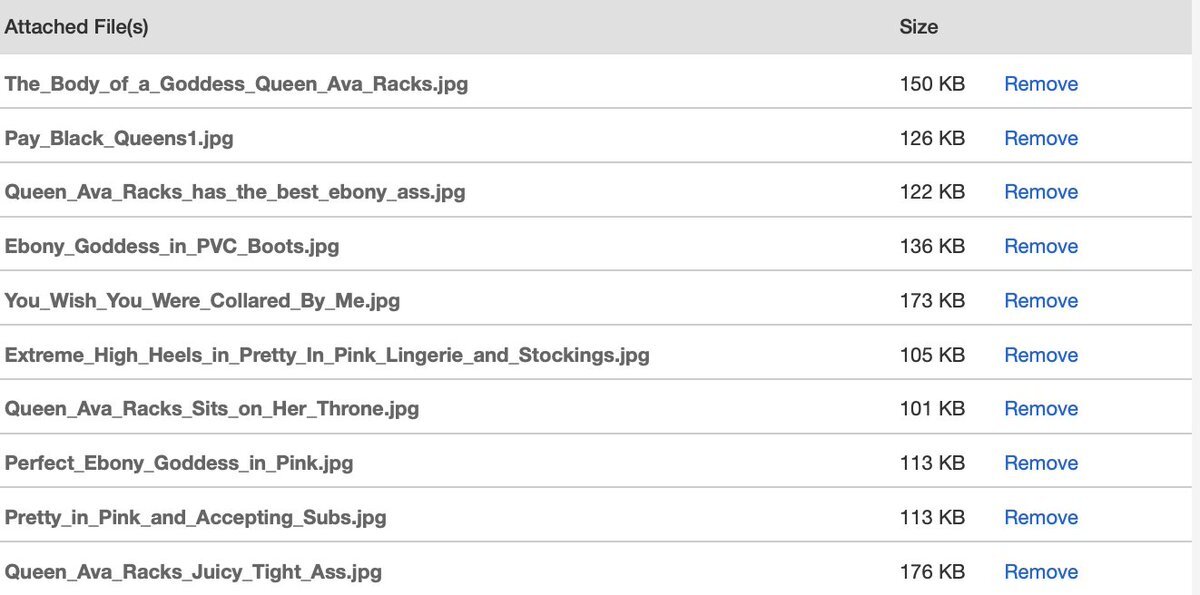Image resolution: width=1200 pixels, height=595 pixels.
Task: Remove the 122 KB attached file
Action: click(x=1040, y=192)
